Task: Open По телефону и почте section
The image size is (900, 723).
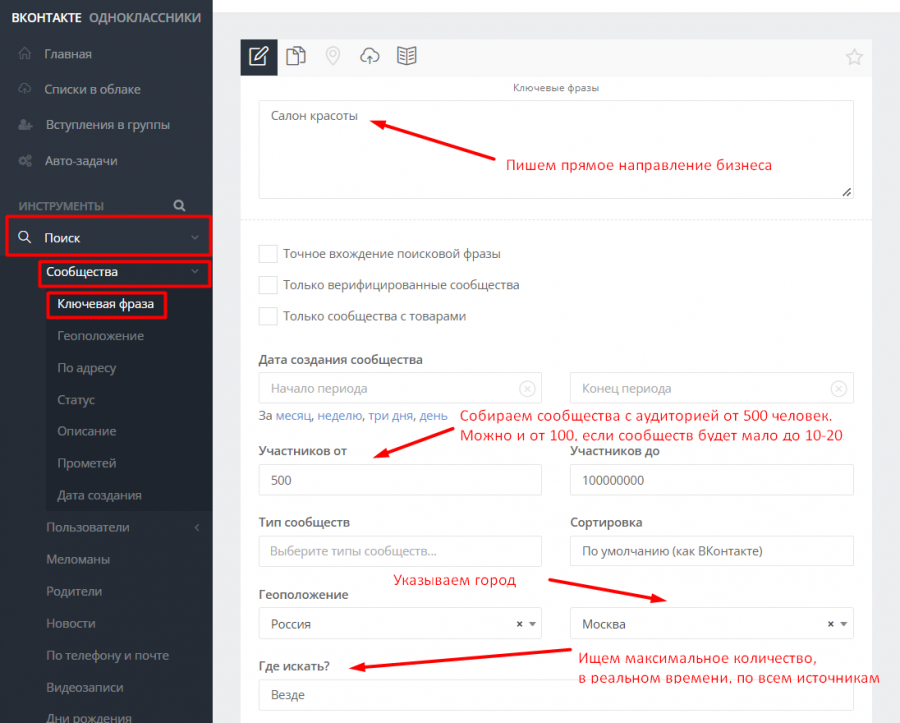Action: pyautogui.click(x=107, y=655)
